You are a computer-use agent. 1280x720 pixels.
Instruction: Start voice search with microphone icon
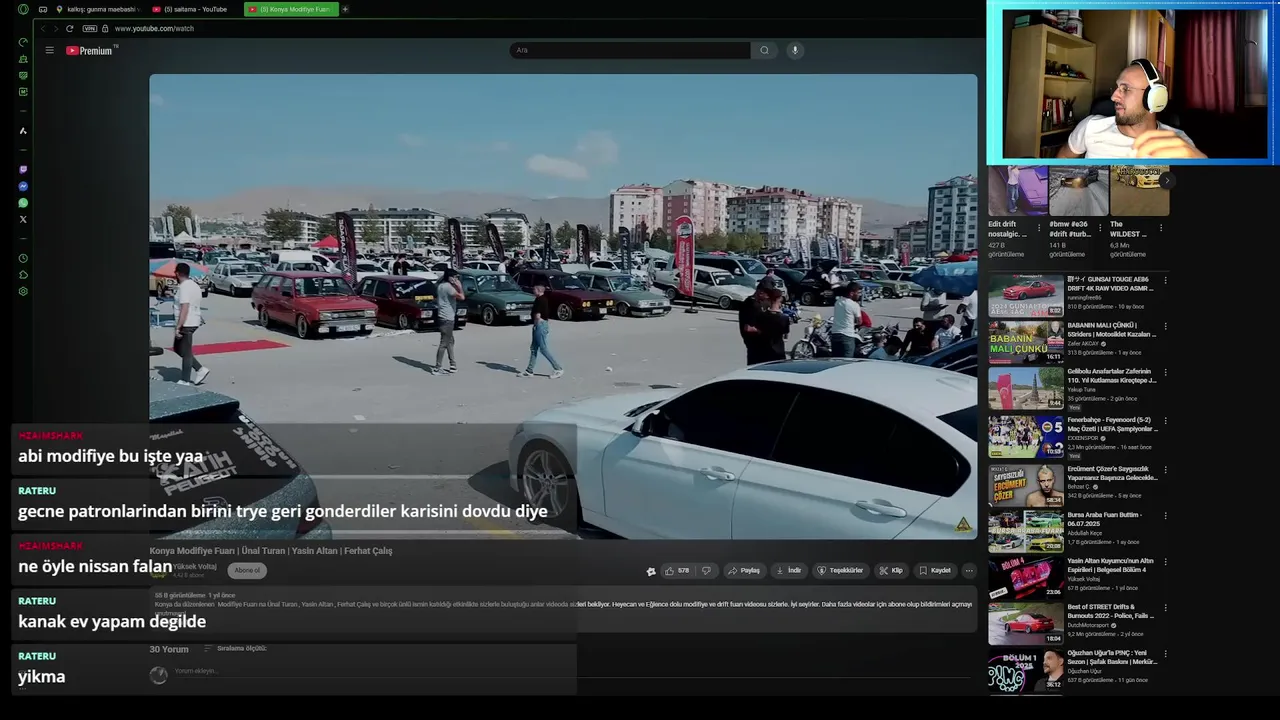tap(795, 50)
